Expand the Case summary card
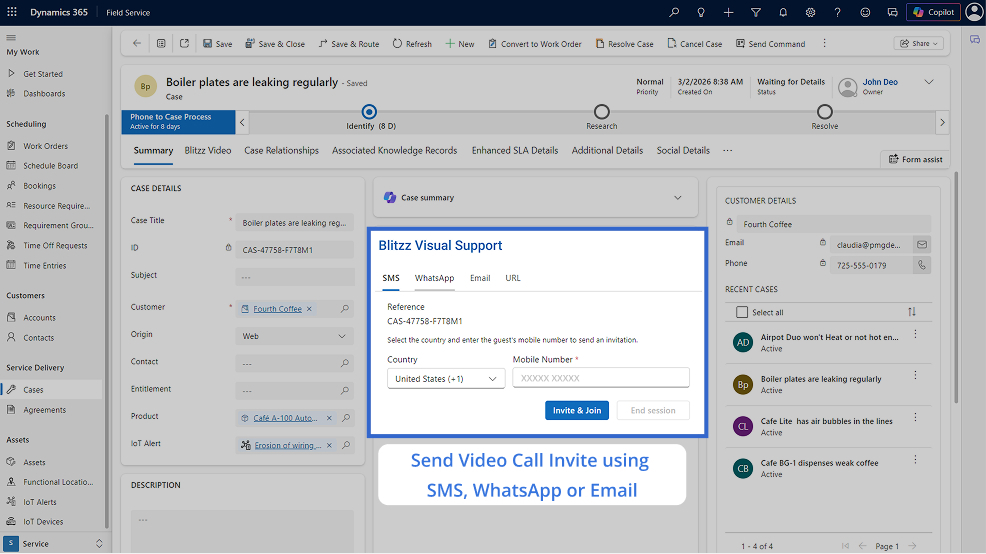This screenshot has height=554, width=986. pyautogui.click(x=678, y=197)
